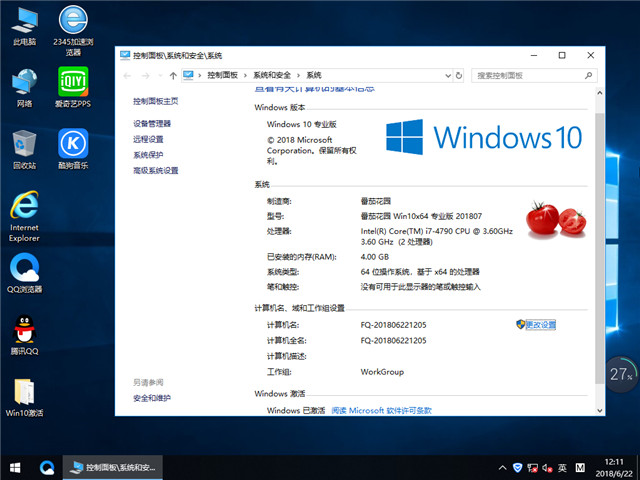
Task: Read Microsoft 软件许可条款 link
Action: (x=381, y=410)
